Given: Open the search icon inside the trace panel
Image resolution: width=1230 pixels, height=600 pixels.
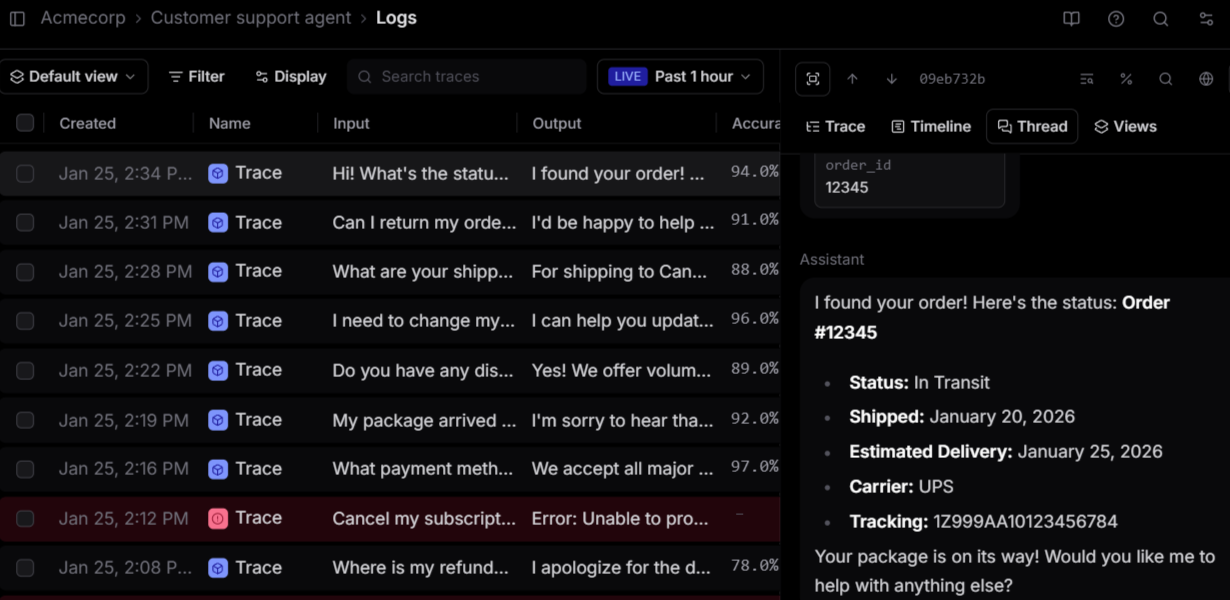Looking at the screenshot, I should click(1165, 78).
